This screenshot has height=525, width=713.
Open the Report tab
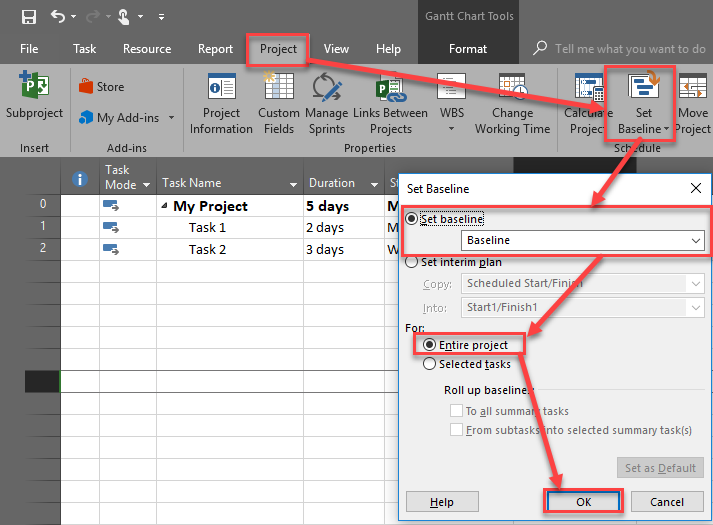215,49
